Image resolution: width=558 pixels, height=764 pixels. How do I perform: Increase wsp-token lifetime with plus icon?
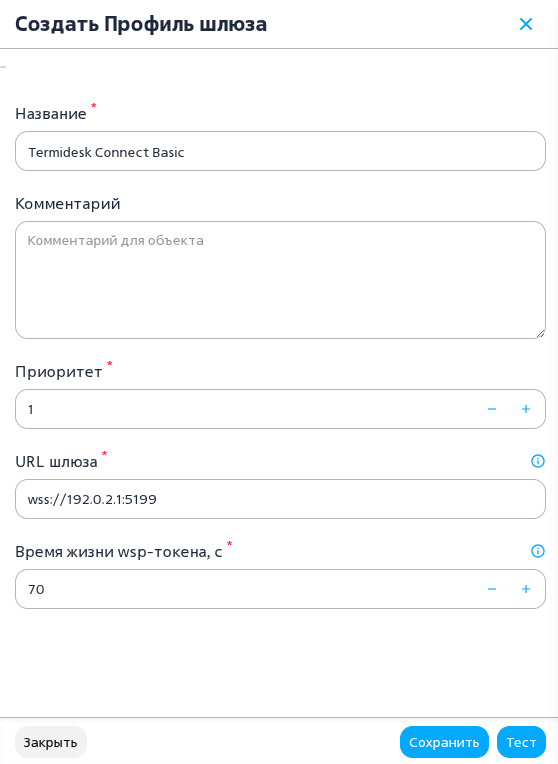[x=525, y=589]
